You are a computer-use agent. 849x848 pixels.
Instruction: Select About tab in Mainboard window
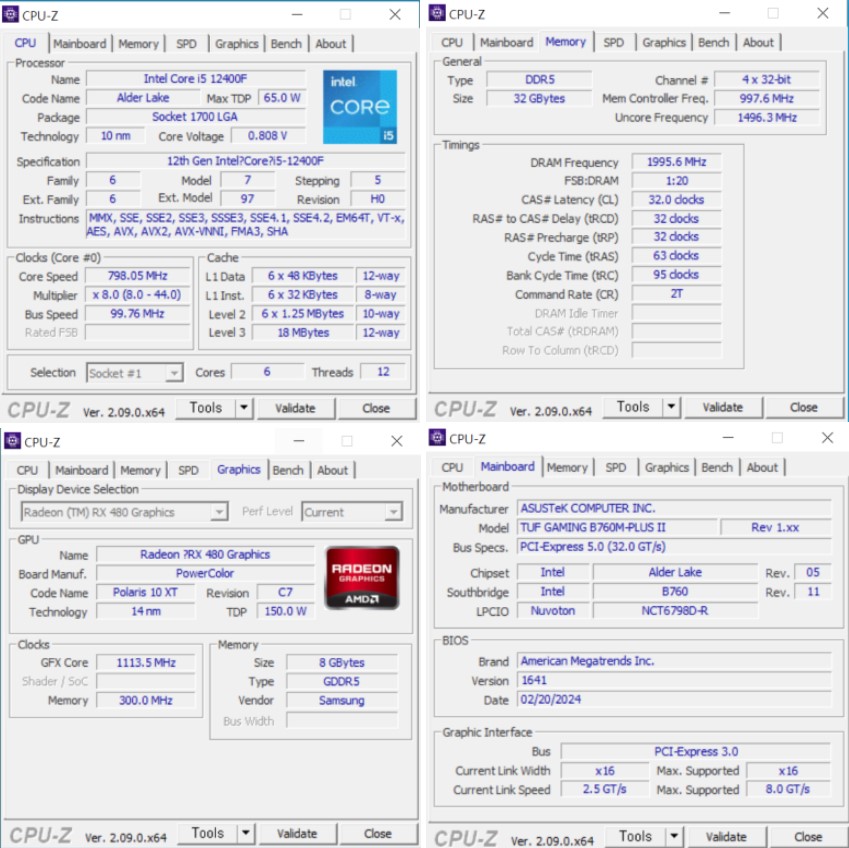pos(761,467)
